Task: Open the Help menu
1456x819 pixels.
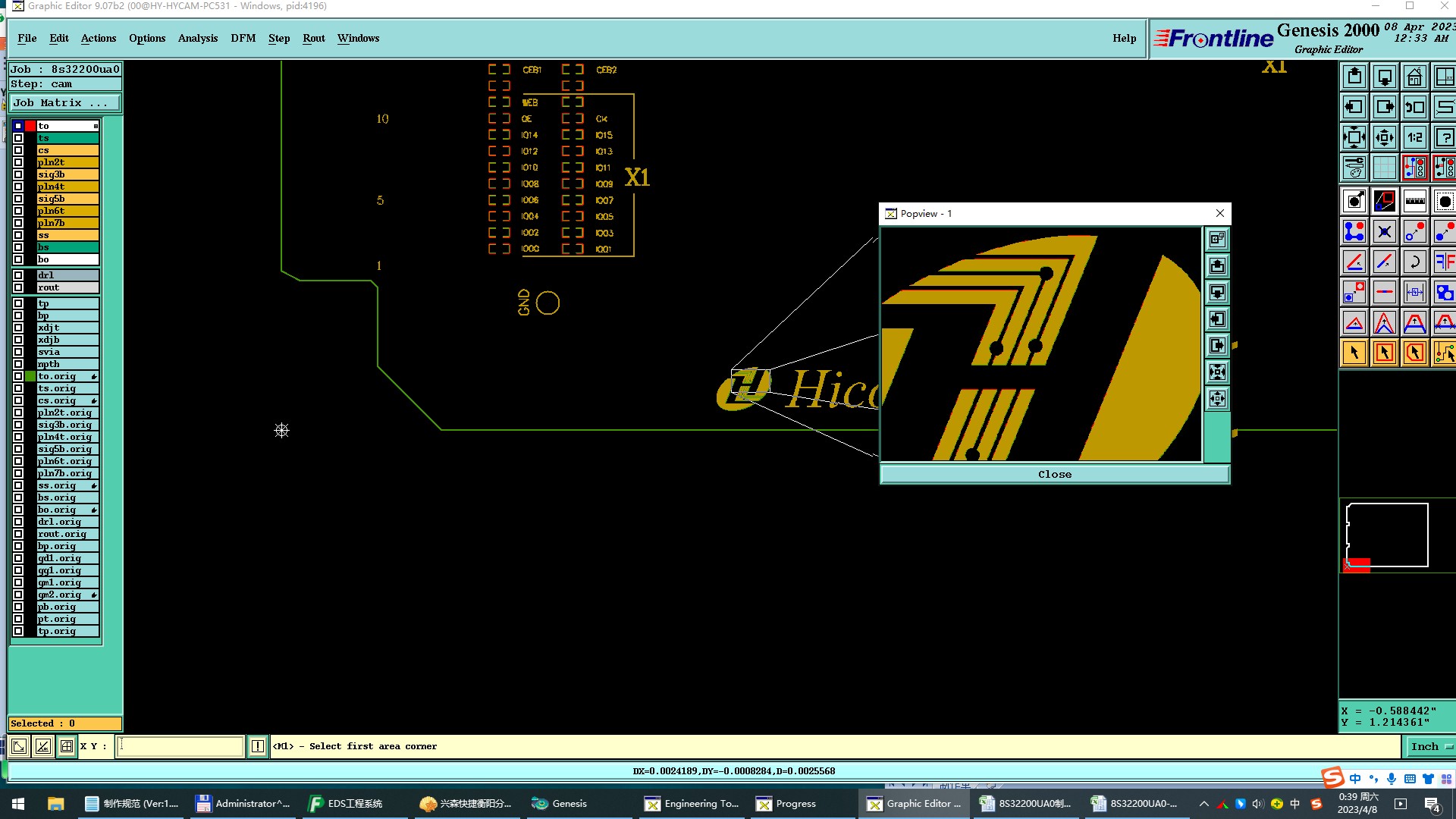Action: [x=1125, y=38]
